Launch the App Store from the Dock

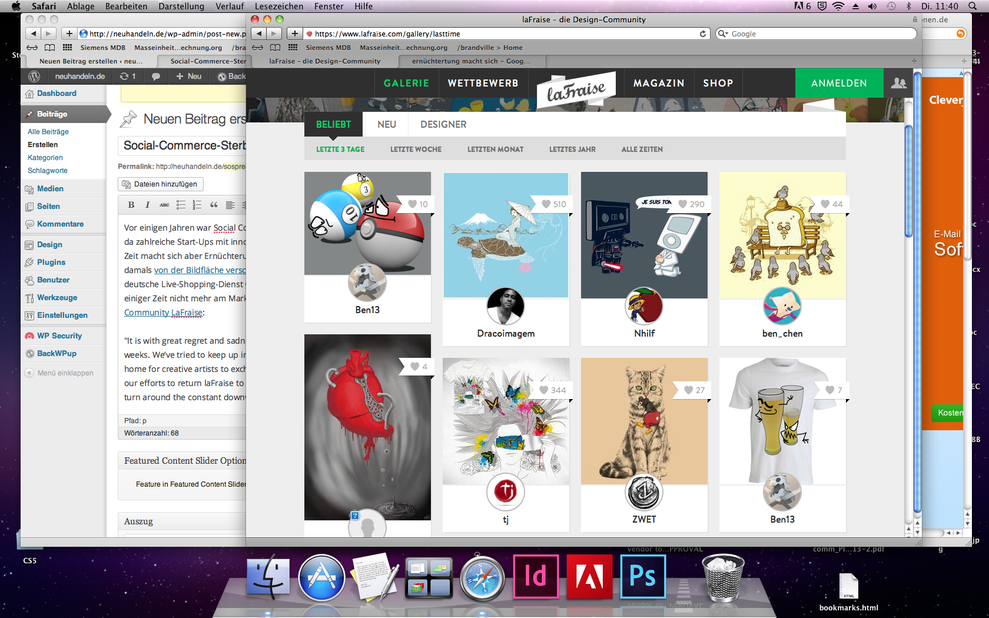(321, 577)
